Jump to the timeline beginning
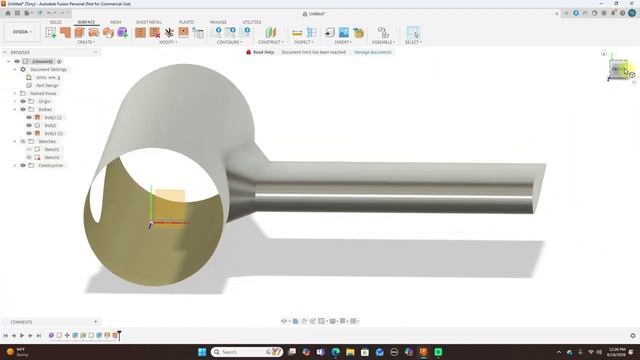This screenshot has height=360, width=640. pyautogui.click(x=5, y=336)
